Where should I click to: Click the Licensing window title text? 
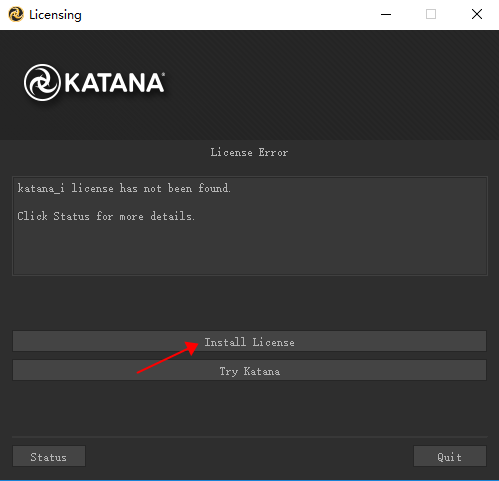pyautogui.click(x=55, y=15)
